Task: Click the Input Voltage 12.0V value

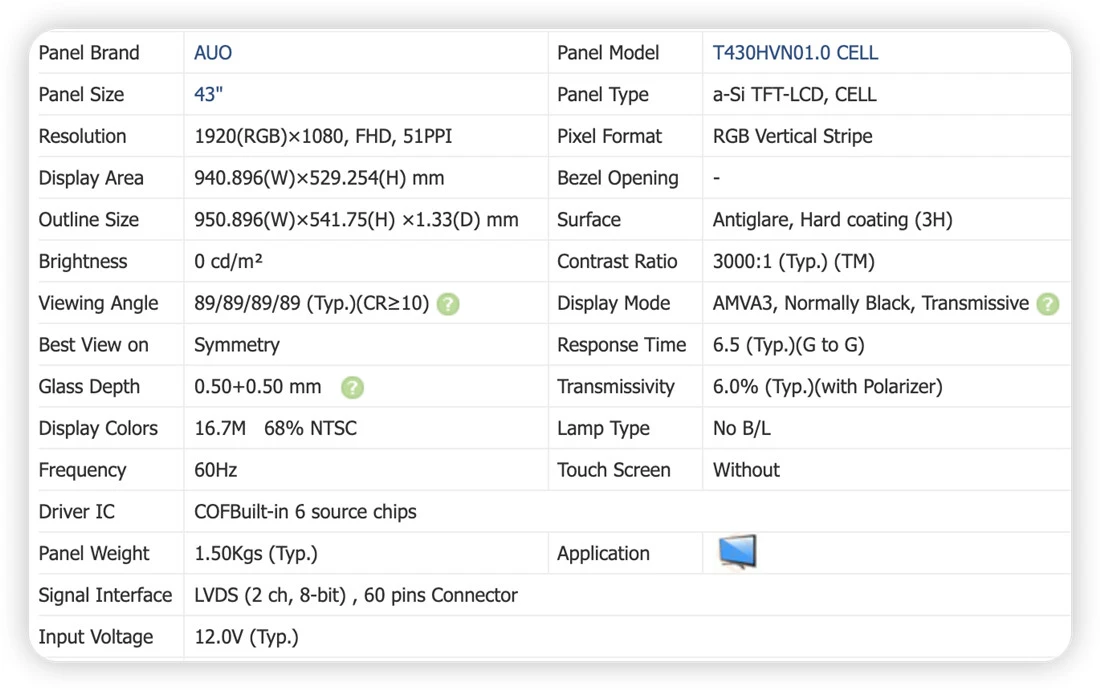Action: 246,637
